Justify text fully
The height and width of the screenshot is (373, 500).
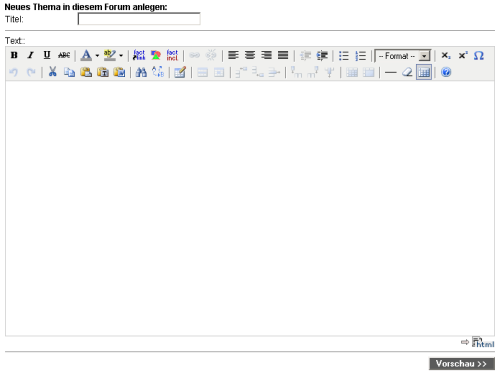coord(283,55)
